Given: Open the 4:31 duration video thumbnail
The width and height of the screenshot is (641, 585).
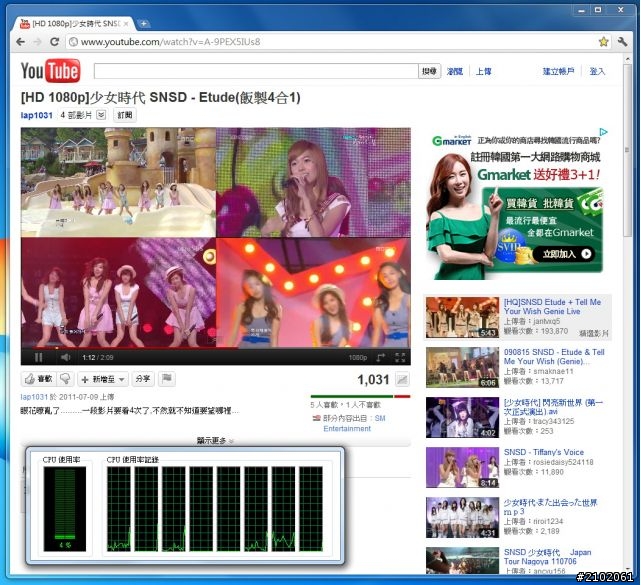Looking at the screenshot, I should 462,517.
